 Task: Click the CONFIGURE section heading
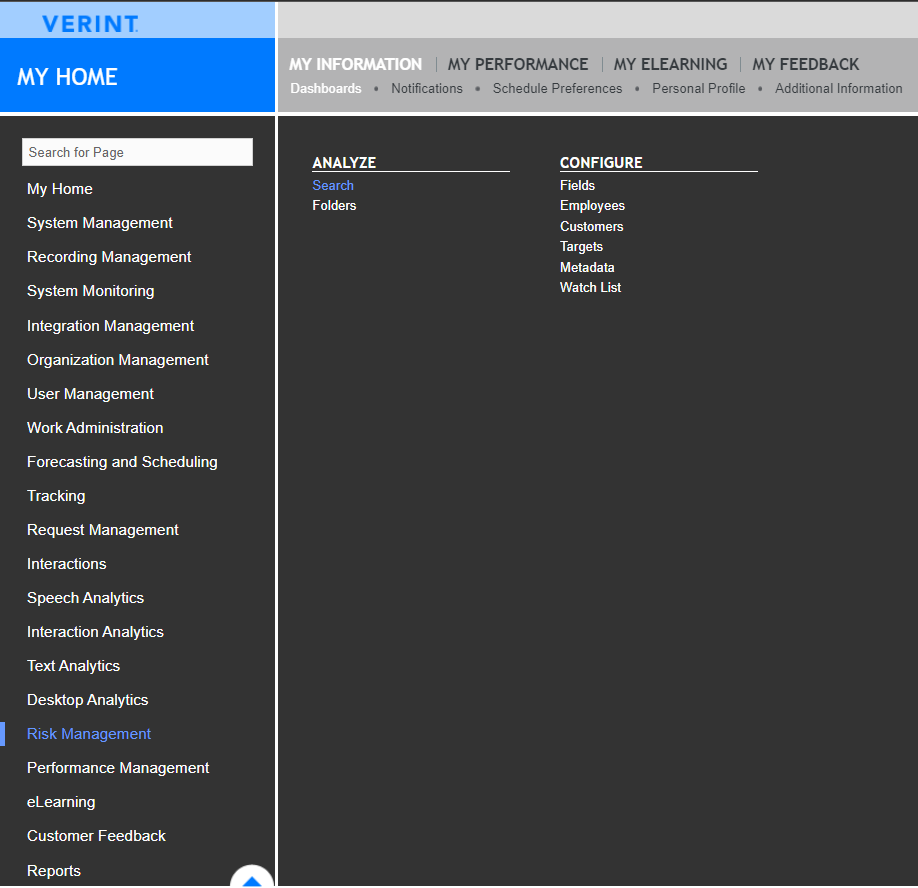601,162
